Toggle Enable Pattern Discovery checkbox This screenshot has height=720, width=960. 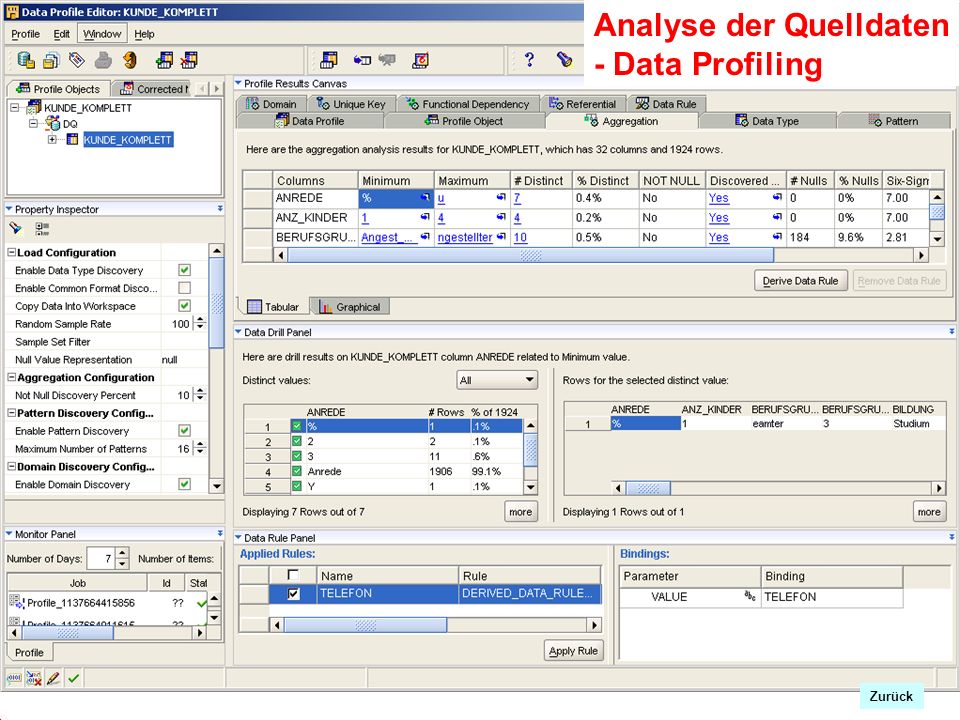tap(184, 430)
